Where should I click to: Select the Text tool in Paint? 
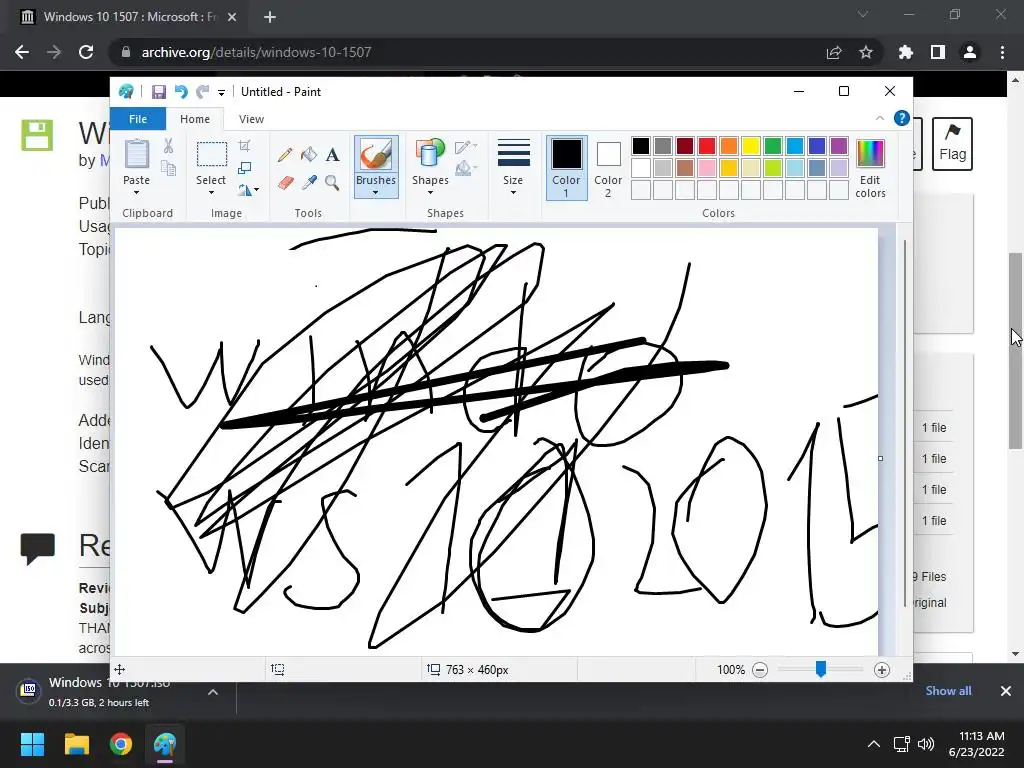coord(332,155)
